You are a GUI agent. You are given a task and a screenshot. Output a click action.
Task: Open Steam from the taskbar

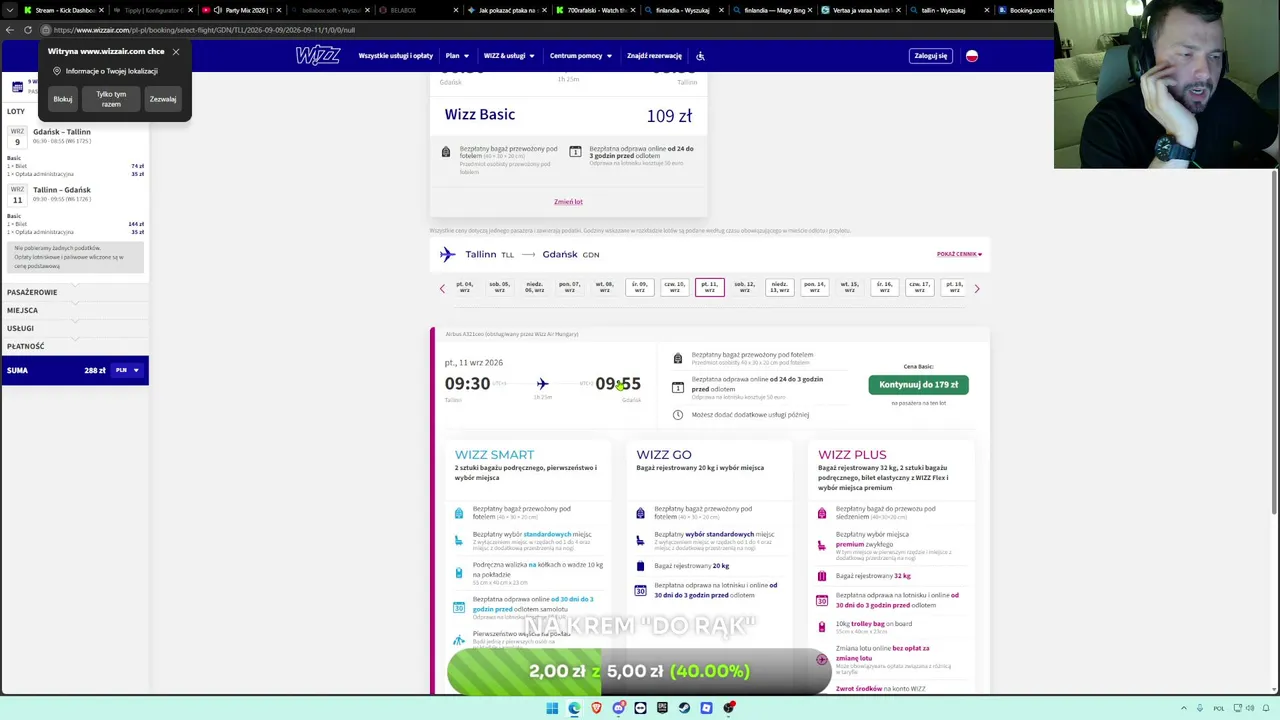click(x=684, y=708)
